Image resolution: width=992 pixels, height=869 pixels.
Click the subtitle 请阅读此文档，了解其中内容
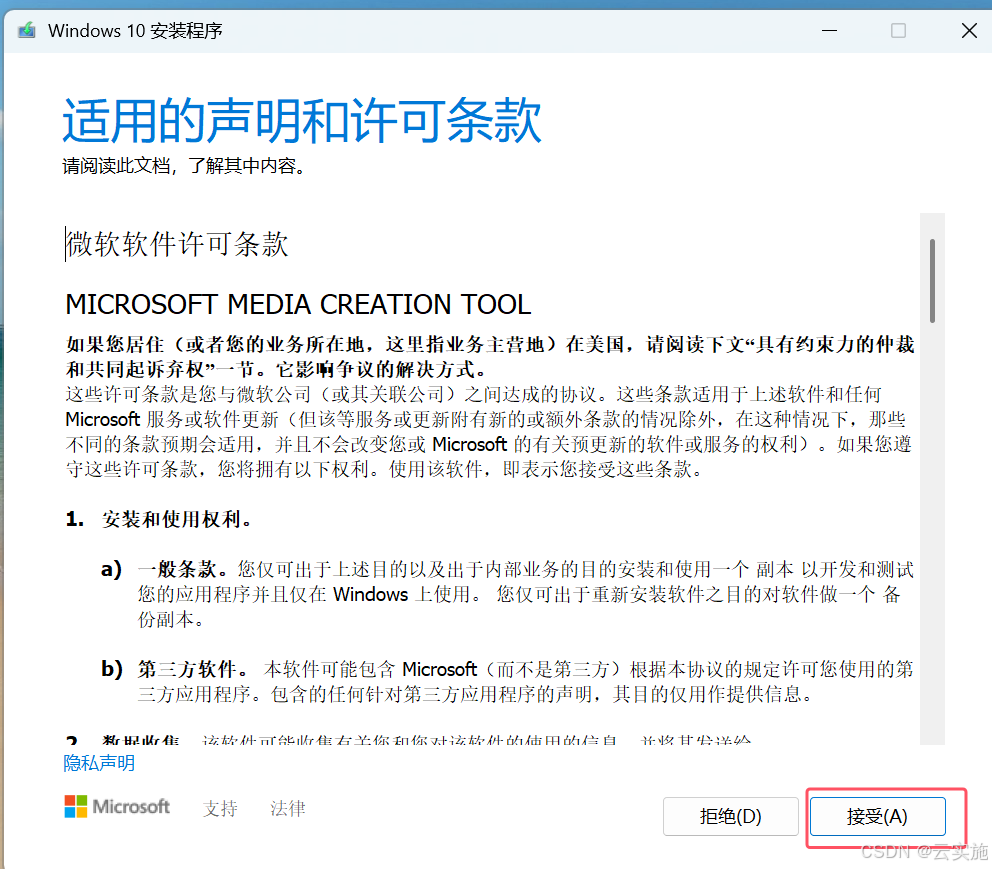pyautogui.click(x=183, y=166)
